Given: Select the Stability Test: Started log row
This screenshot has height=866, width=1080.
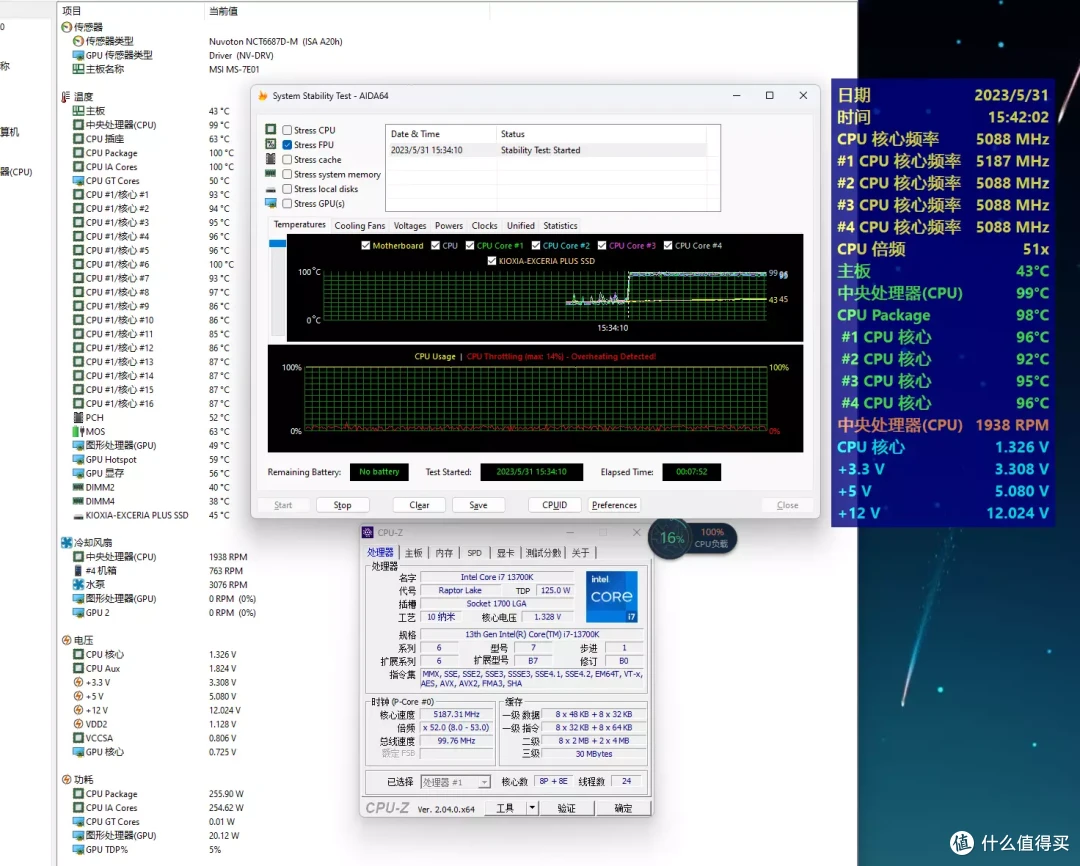Looking at the screenshot, I should [546, 150].
